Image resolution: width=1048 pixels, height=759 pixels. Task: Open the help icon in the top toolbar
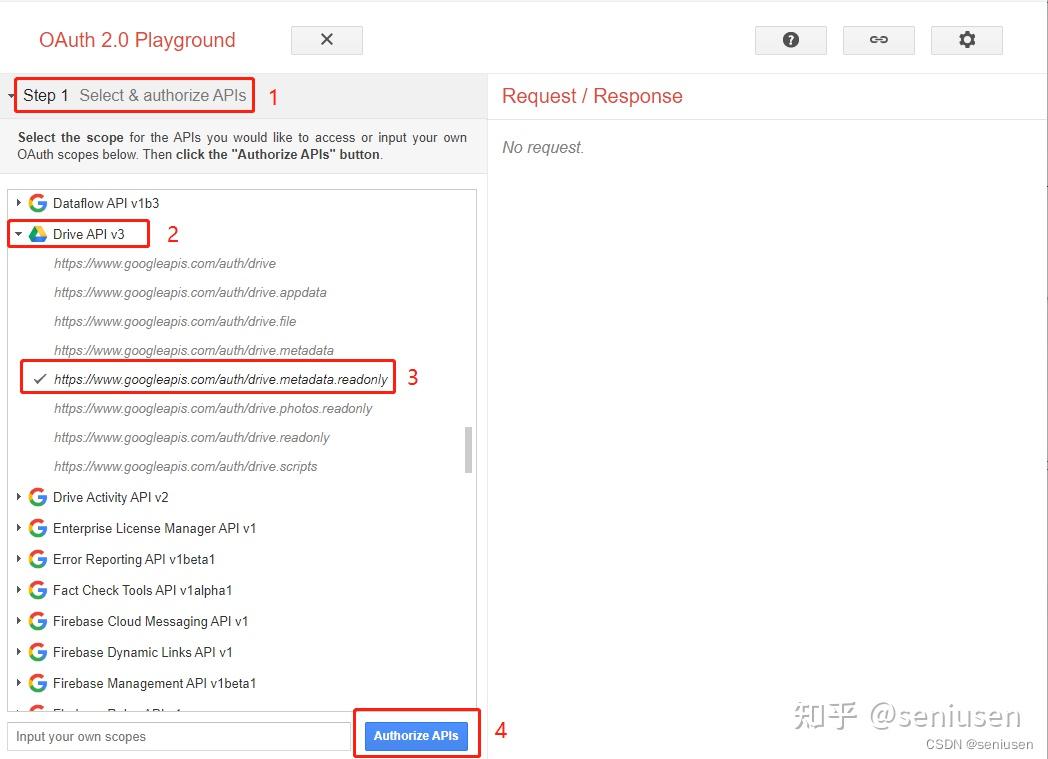(790, 40)
